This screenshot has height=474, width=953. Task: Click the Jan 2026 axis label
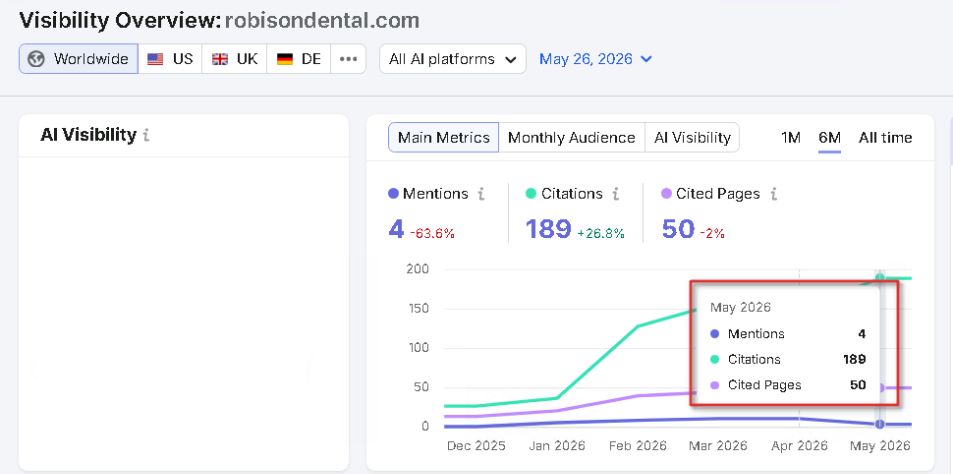(x=557, y=446)
